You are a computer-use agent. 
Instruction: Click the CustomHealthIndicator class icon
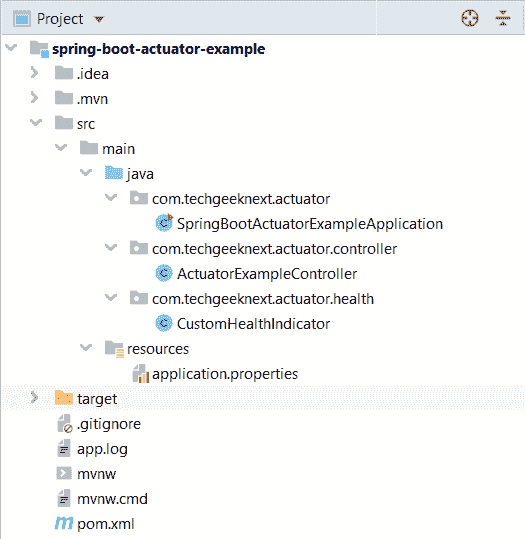164,323
